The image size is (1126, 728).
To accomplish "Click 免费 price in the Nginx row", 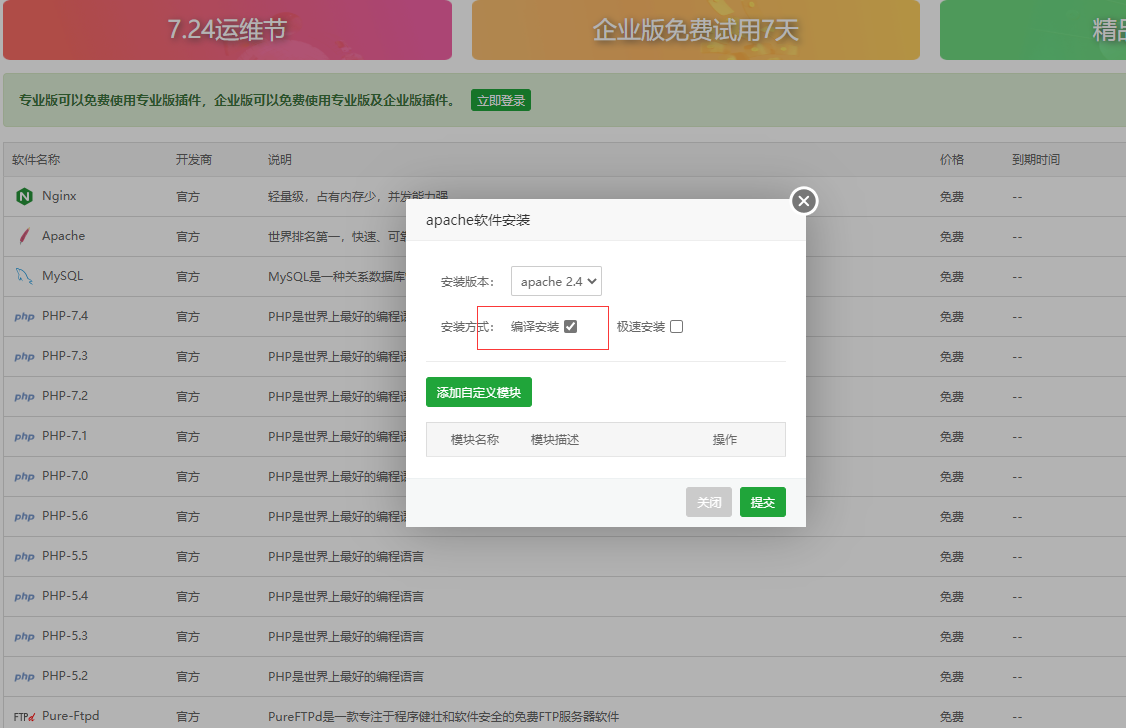I will tap(951, 197).
